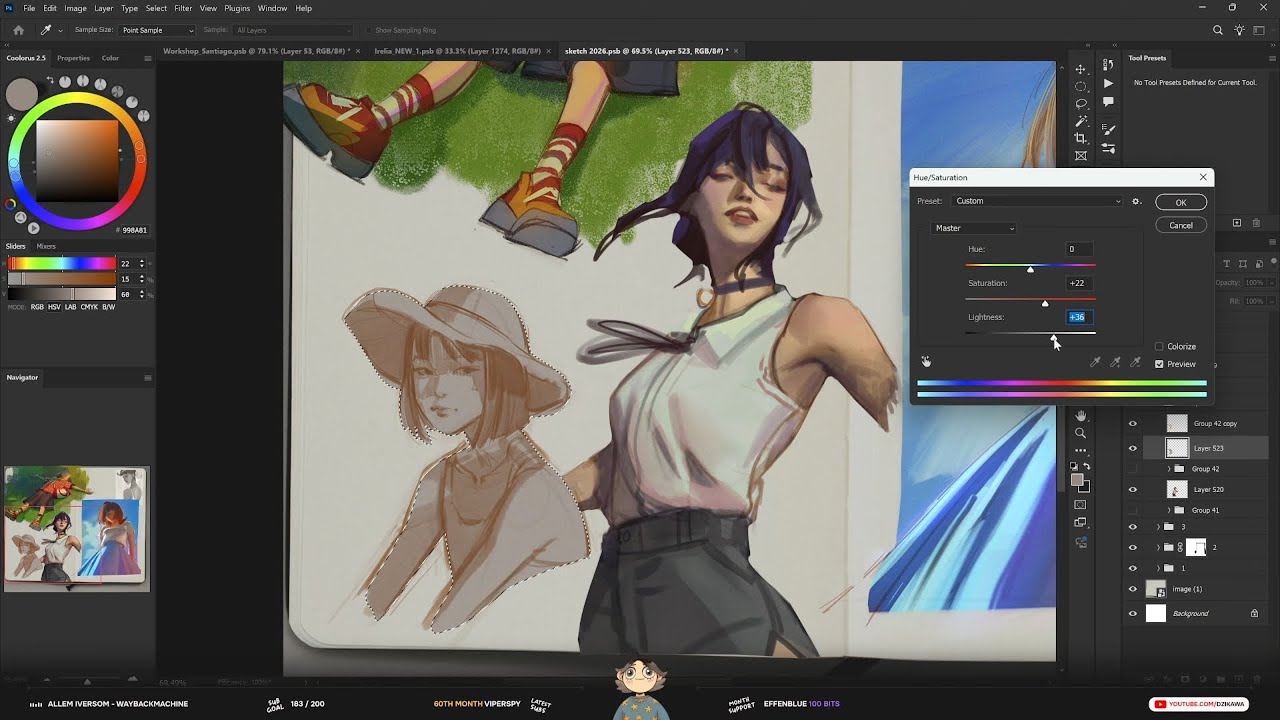Click the Saturation slider handle
The height and width of the screenshot is (720, 1280).
click(x=1045, y=303)
